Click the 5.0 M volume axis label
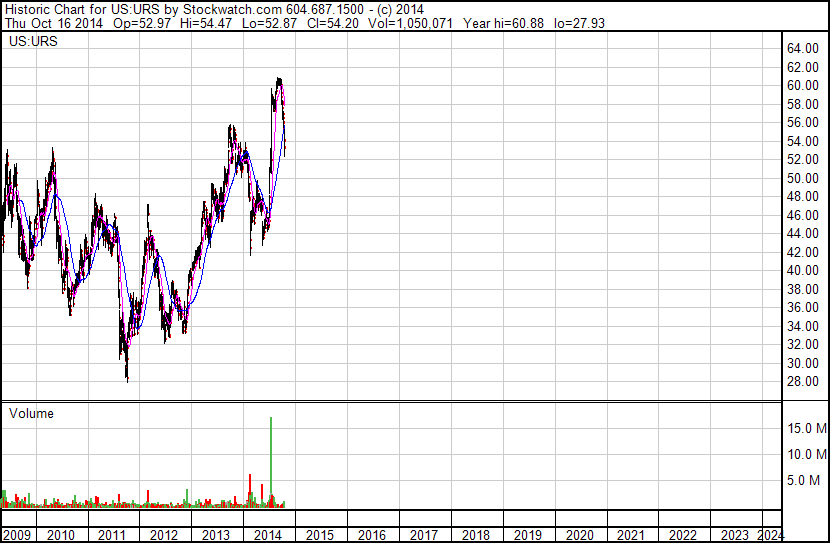The height and width of the screenshot is (543, 830). click(803, 480)
